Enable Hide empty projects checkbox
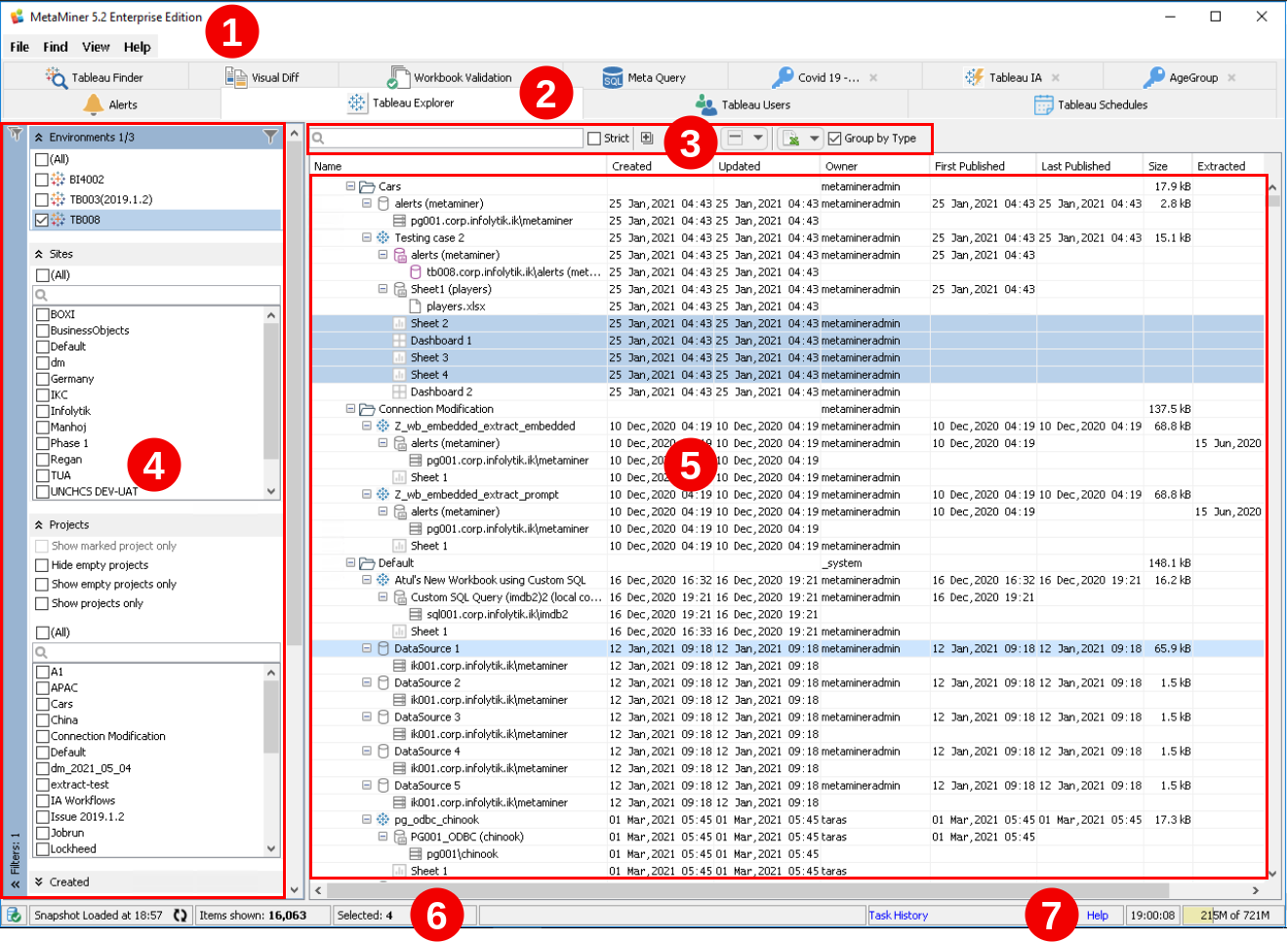The height and width of the screenshot is (942, 1288). click(x=42, y=565)
